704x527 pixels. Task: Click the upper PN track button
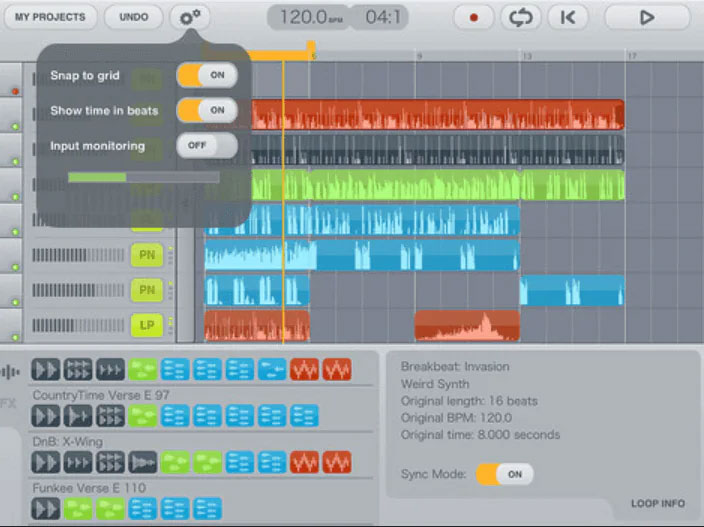coord(147,255)
